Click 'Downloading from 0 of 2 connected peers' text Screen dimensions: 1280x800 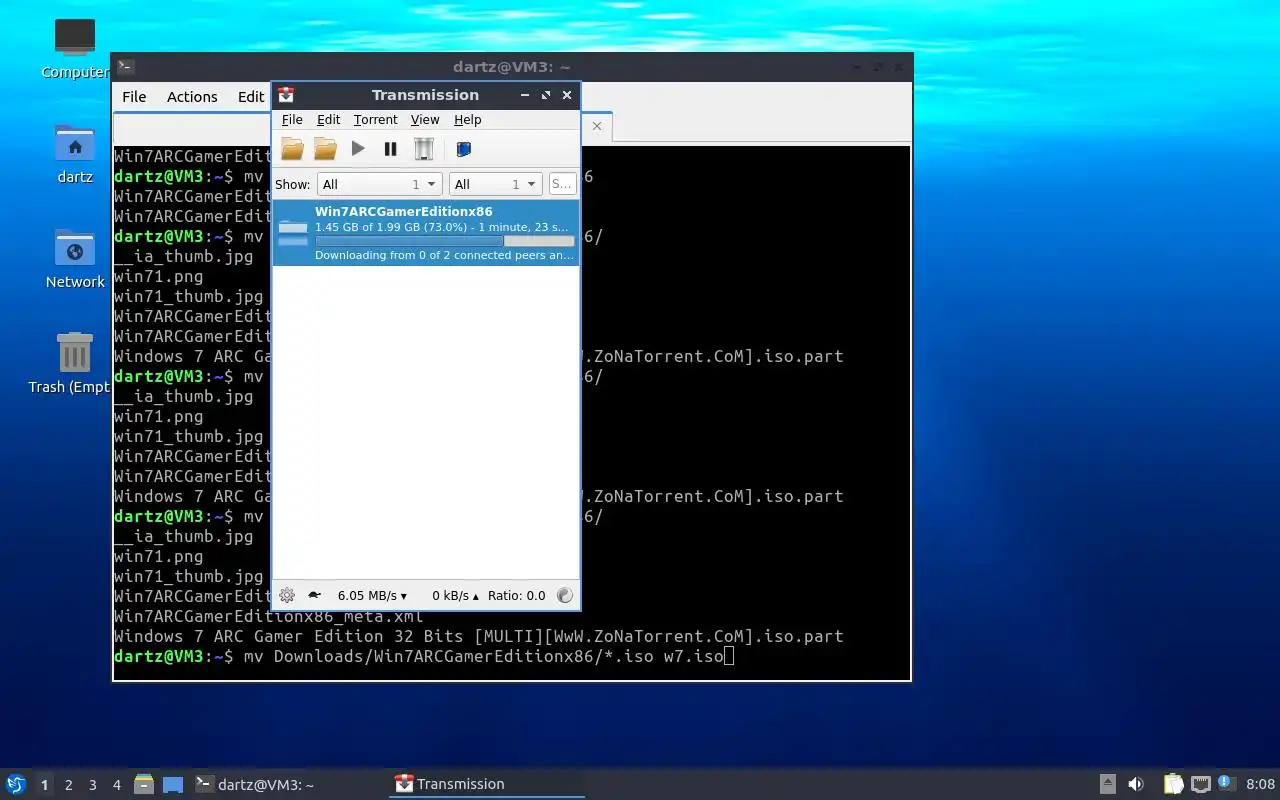coord(444,255)
